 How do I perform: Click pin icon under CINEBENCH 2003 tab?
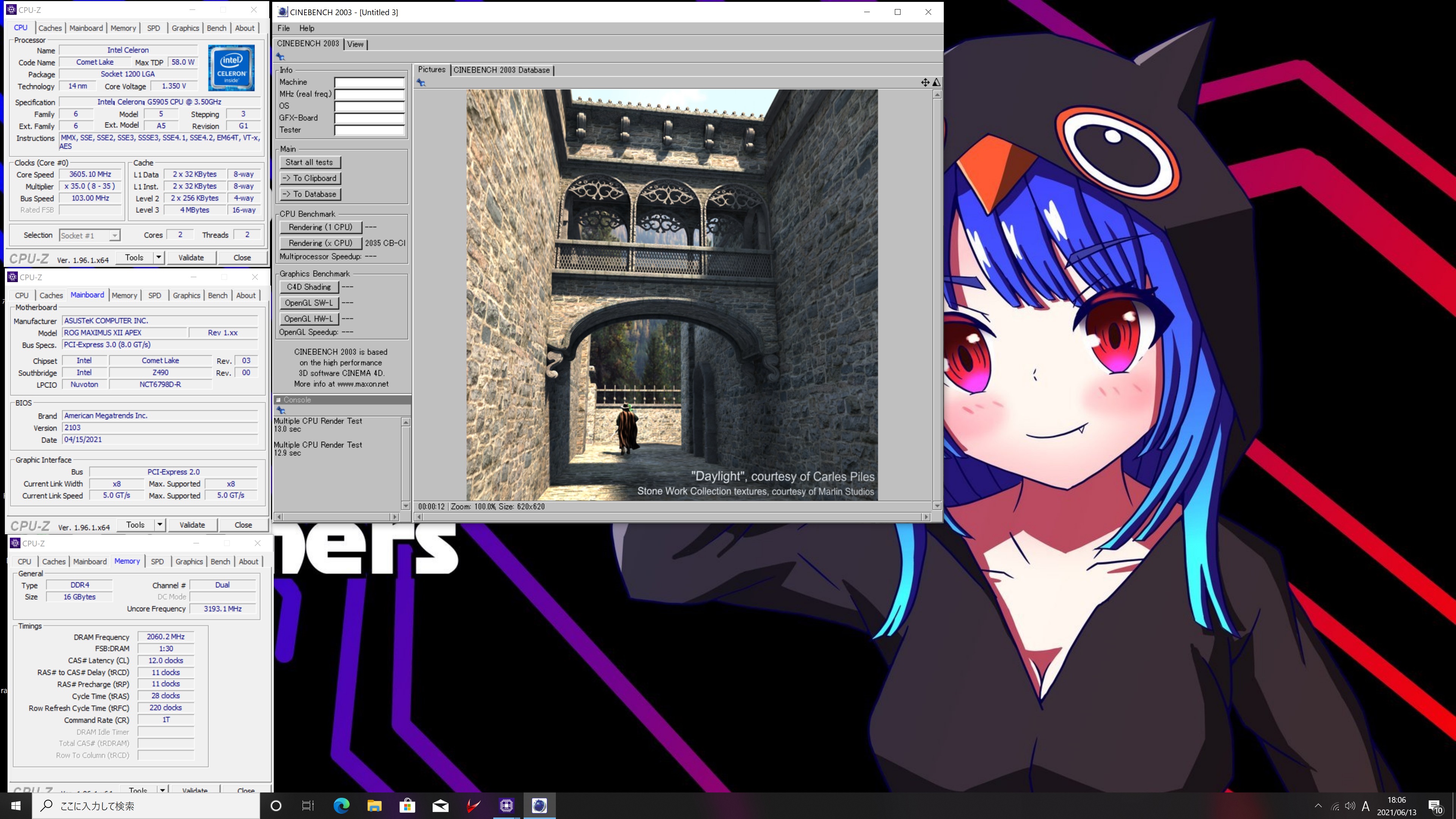click(x=280, y=56)
